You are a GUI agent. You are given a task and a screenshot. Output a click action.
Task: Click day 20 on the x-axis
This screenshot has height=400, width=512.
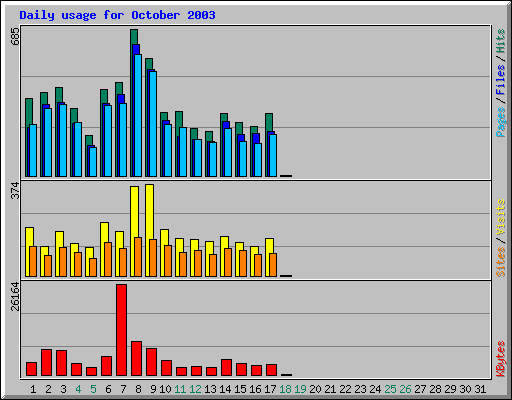click(315, 389)
